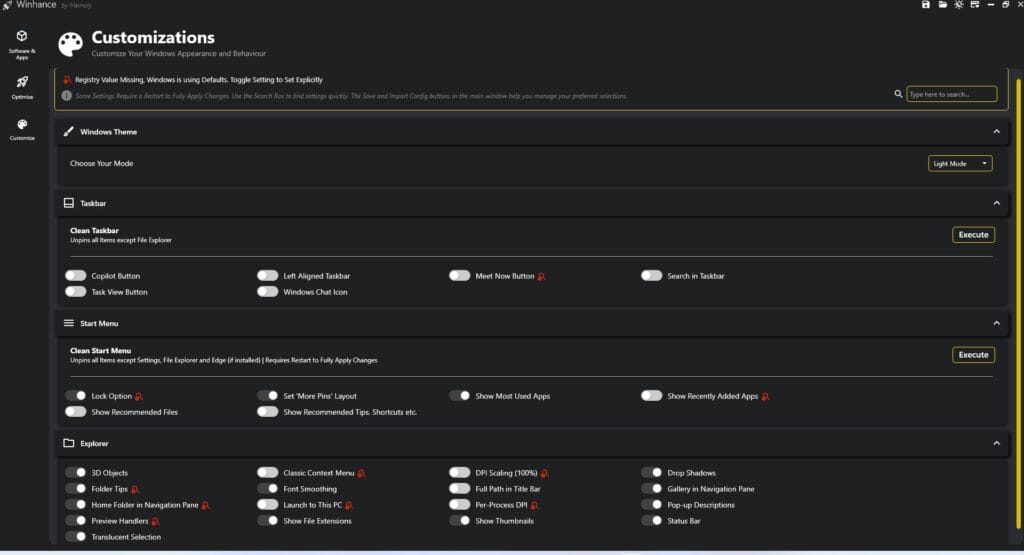Click the Start Menu section header
Image resolution: width=1024 pixels, height=555 pixels.
tap(100, 323)
